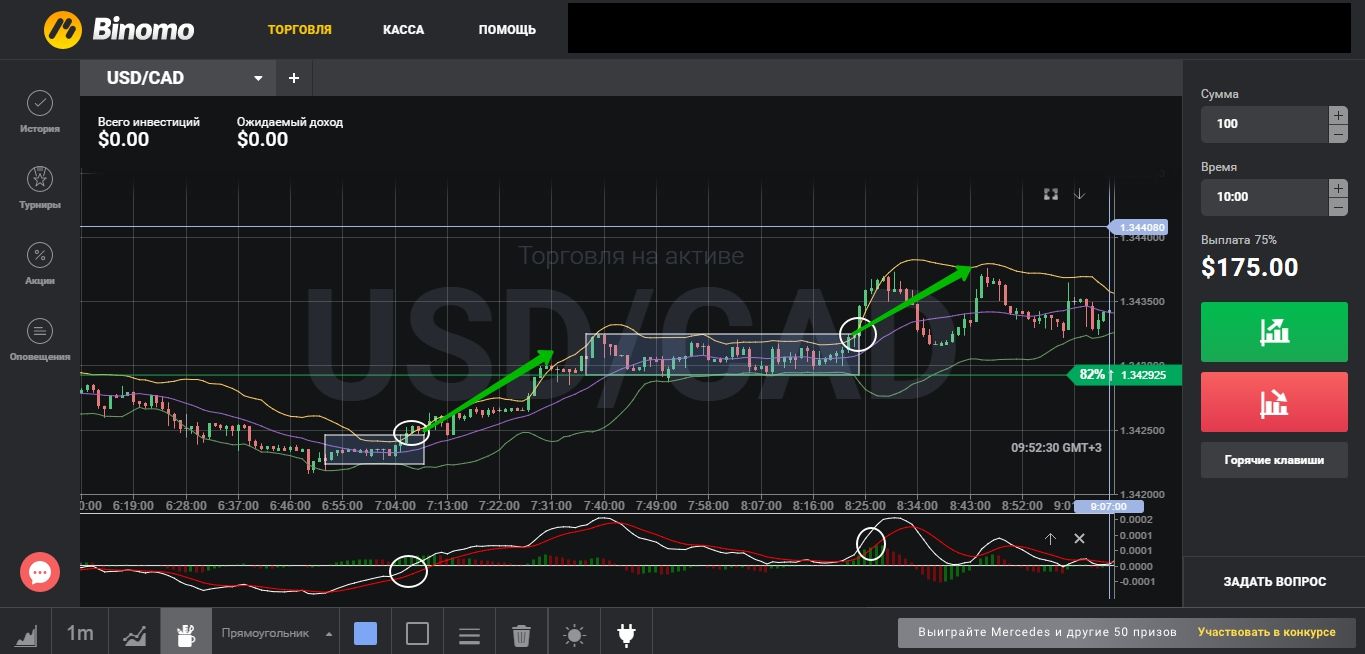Click the Участвовать в конкурсе link
This screenshot has width=1365, height=654.
1266,632
